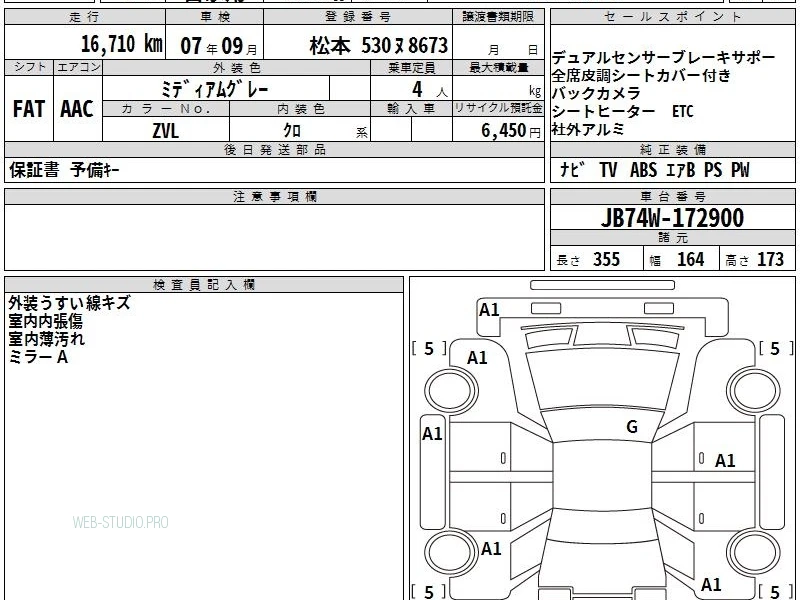Click the 注意事項欄 header

point(274,196)
